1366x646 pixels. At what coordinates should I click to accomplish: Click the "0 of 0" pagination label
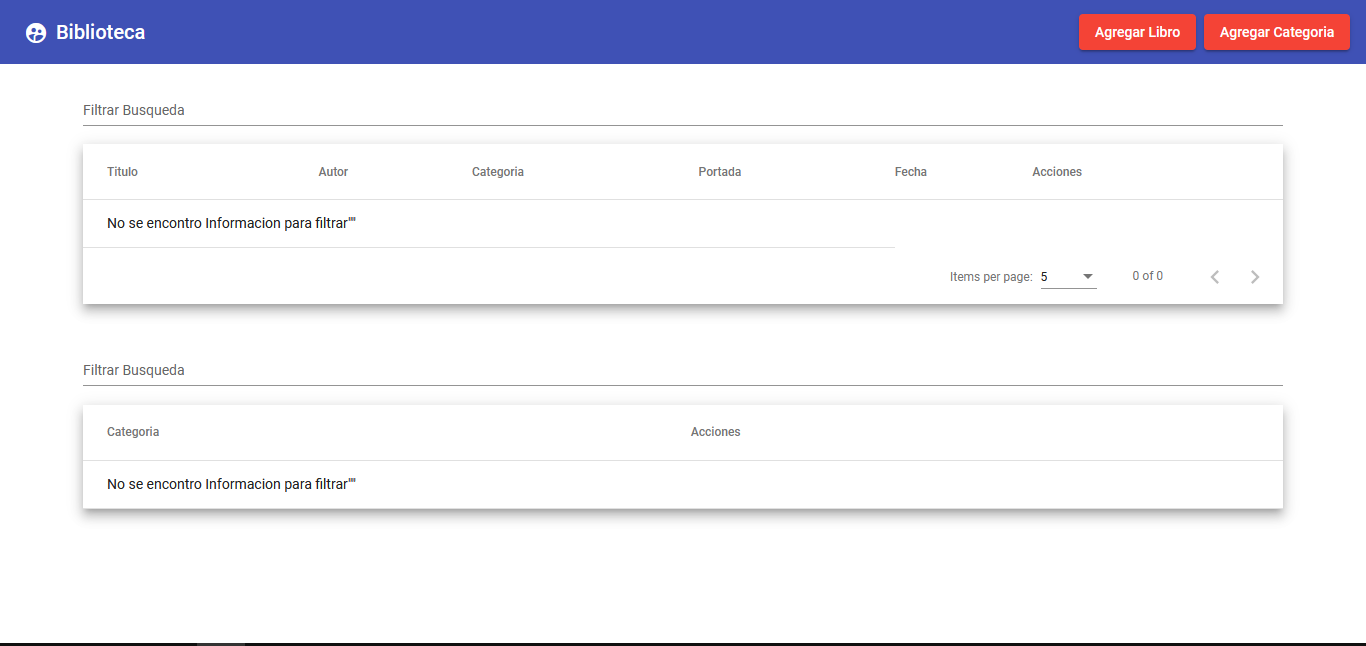1147,276
